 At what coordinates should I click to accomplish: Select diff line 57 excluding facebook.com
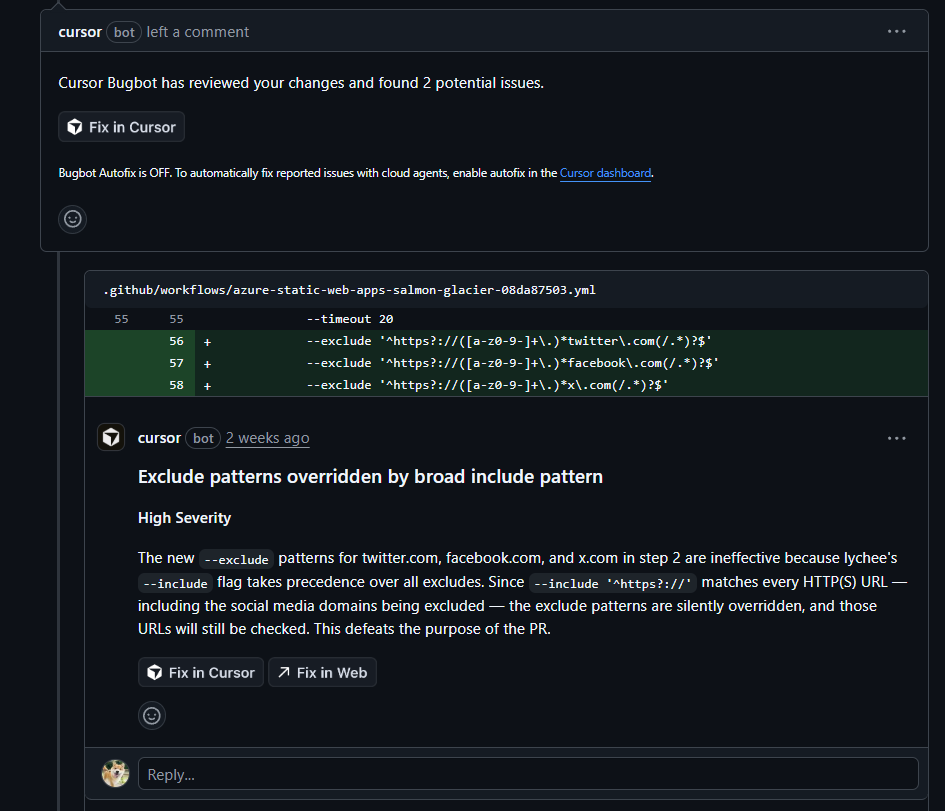coord(506,363)
